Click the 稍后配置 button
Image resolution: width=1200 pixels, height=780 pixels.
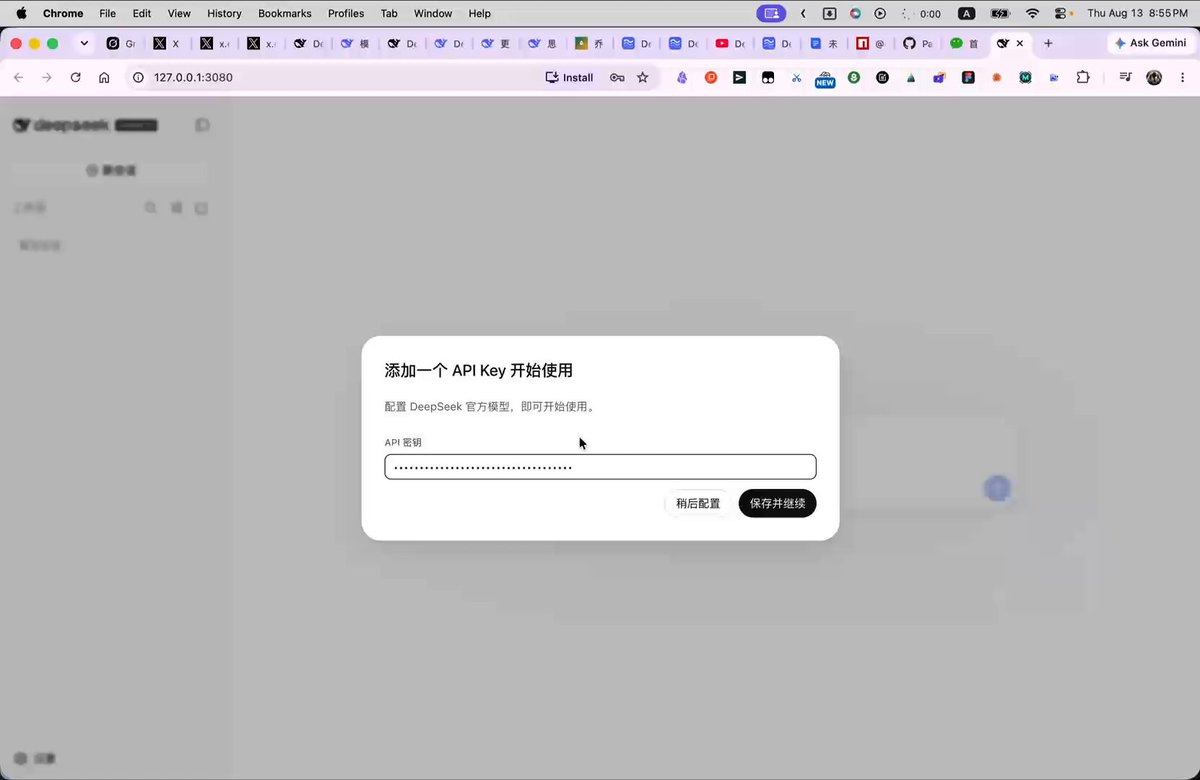[x=698, y=503]
